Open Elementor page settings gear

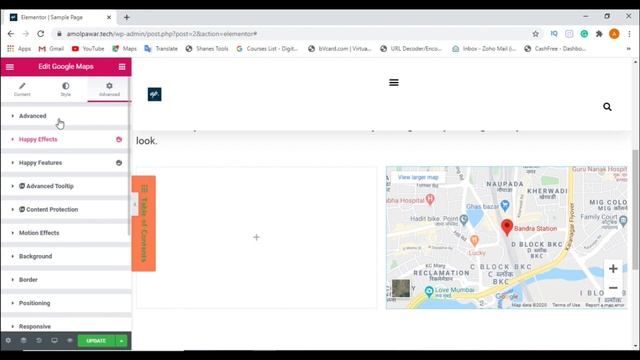(x=8, y=340)
